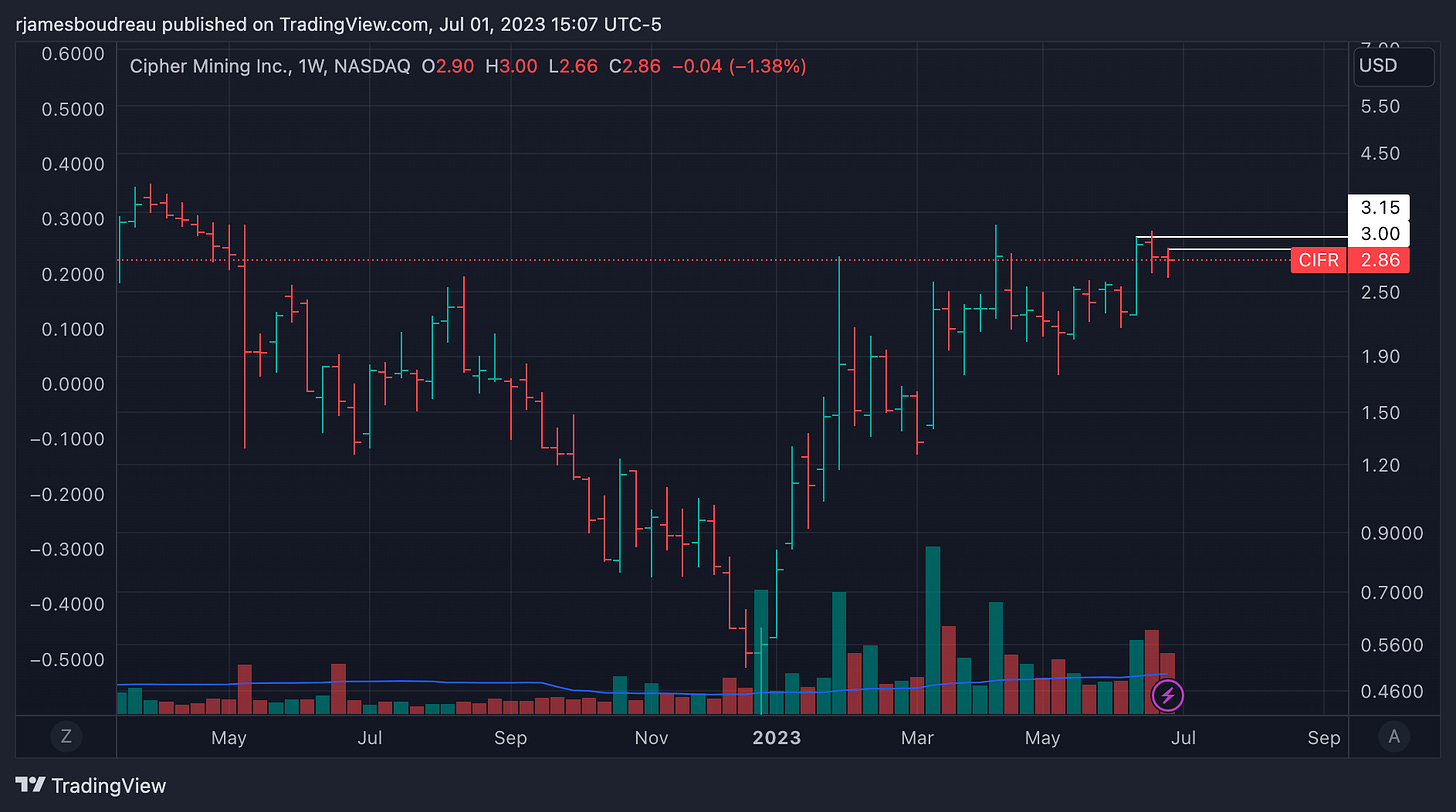Click the Jul label near 2.86 price line end

point(1182,738)
